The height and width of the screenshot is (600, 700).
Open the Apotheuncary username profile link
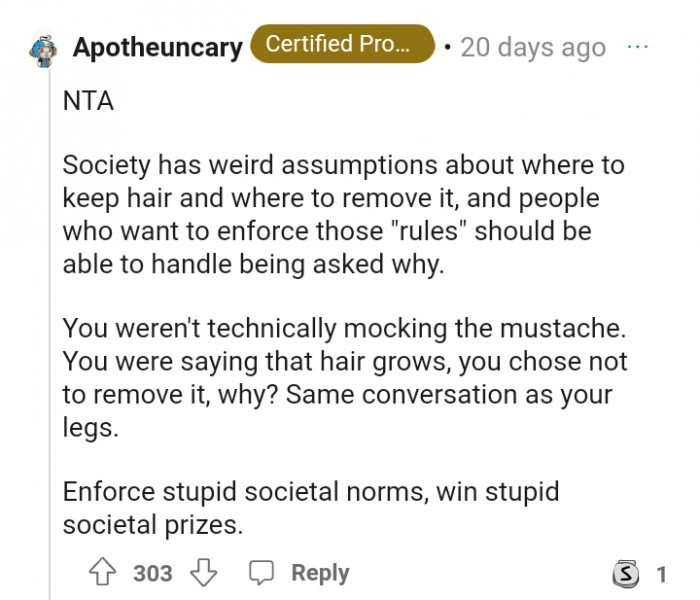157,48
